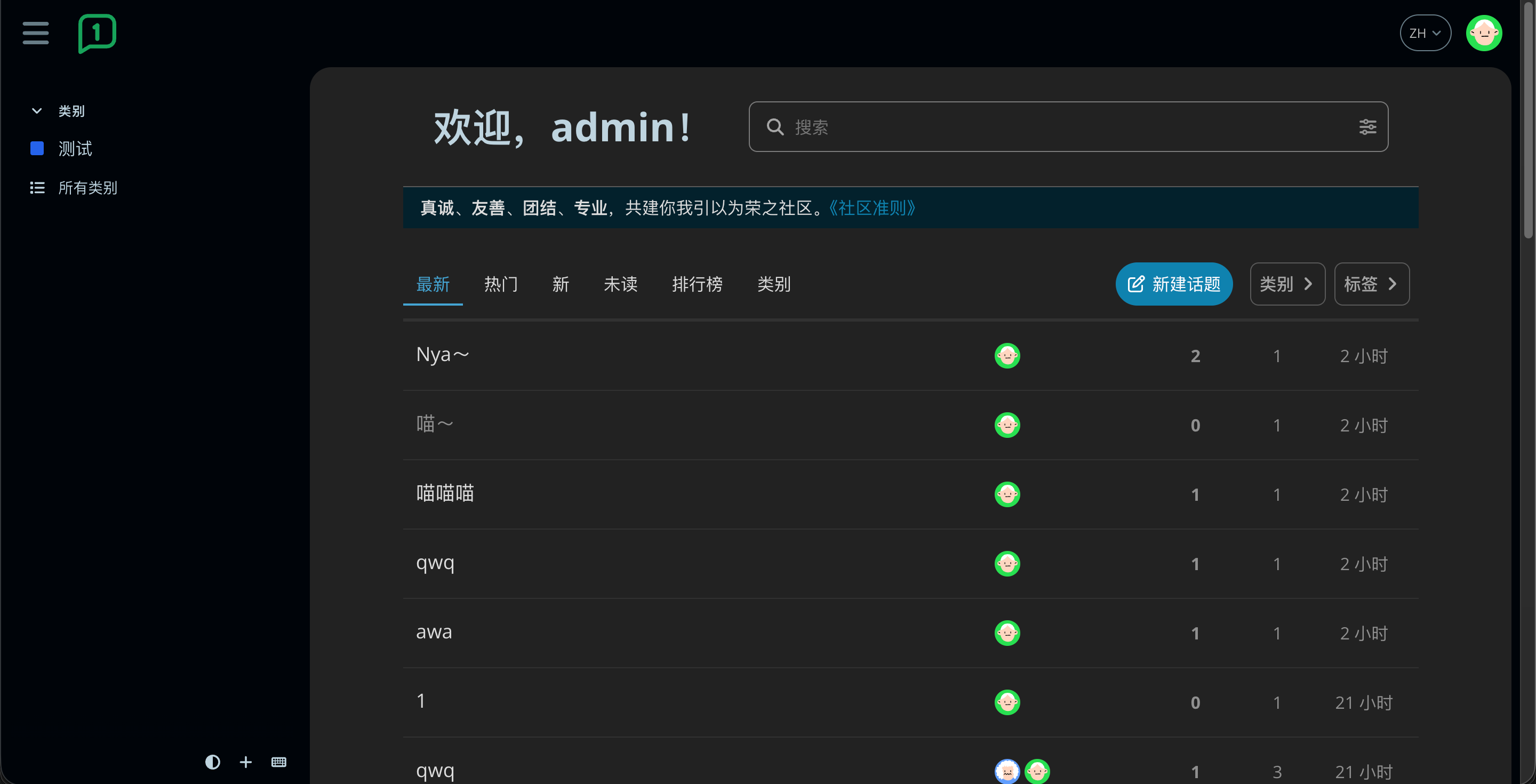The height and width of the screenshot is (784, 1536).
Task: Open the all categories list icon
Action: 37,188
